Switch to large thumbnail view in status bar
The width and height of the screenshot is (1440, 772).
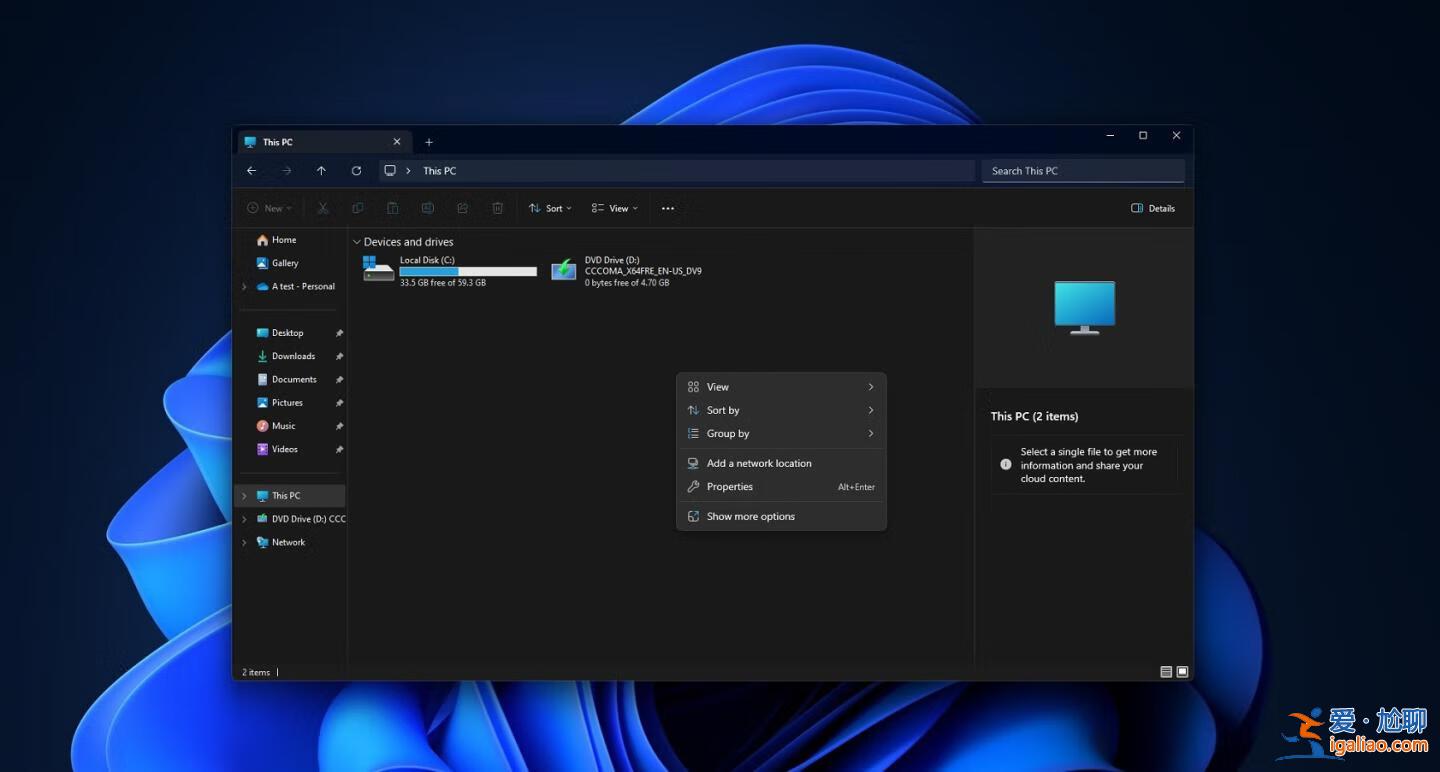[x=1183, y=671]
